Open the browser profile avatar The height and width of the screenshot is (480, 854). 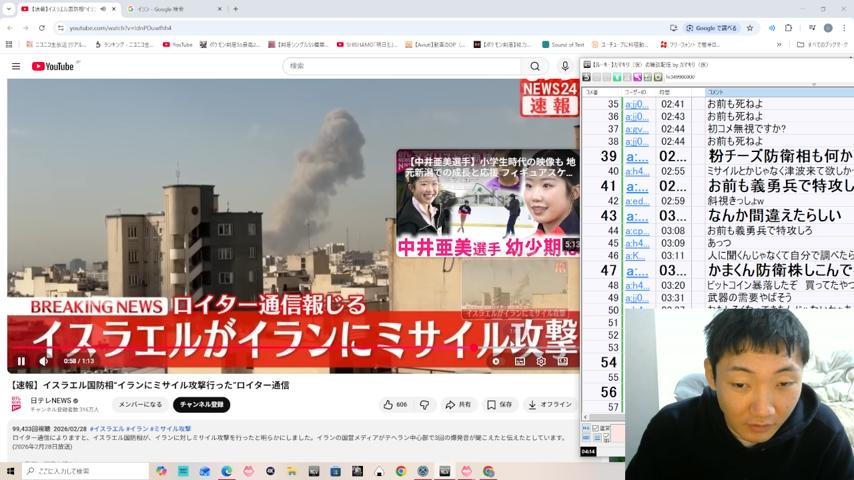(828, 28)
